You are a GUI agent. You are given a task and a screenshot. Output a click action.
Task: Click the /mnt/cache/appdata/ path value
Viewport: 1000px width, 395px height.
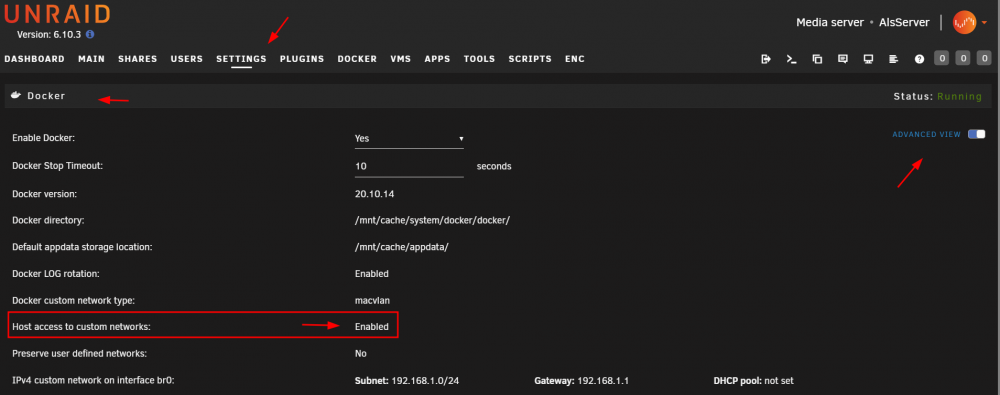pyautogui.click(x=402, y=247)
